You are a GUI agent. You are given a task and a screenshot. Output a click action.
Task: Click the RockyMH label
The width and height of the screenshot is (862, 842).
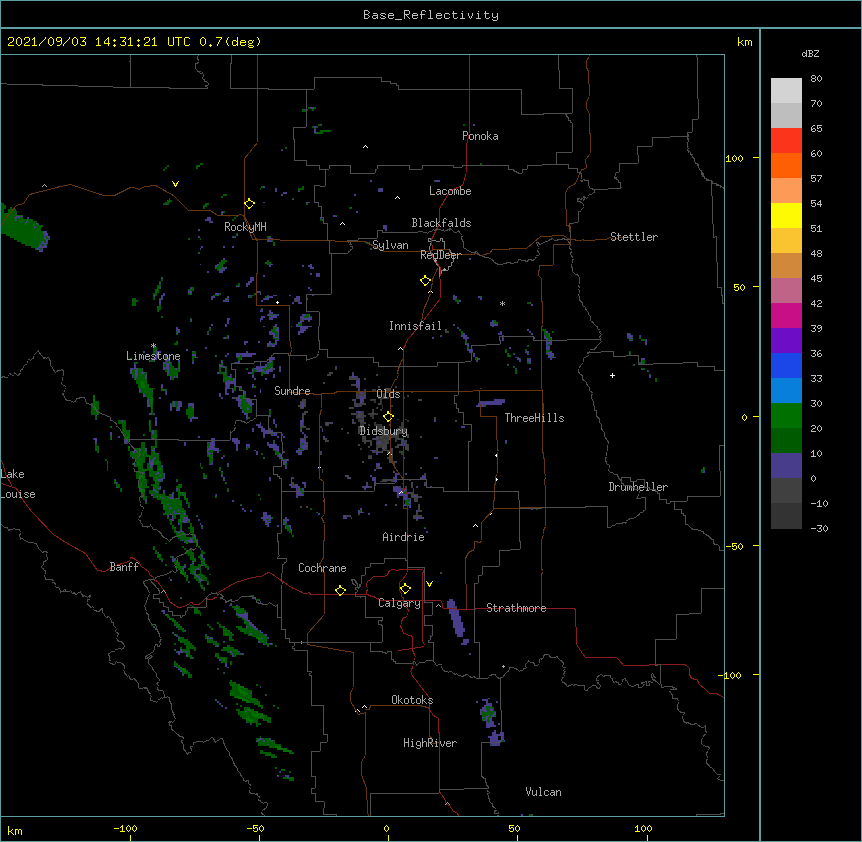245,226
